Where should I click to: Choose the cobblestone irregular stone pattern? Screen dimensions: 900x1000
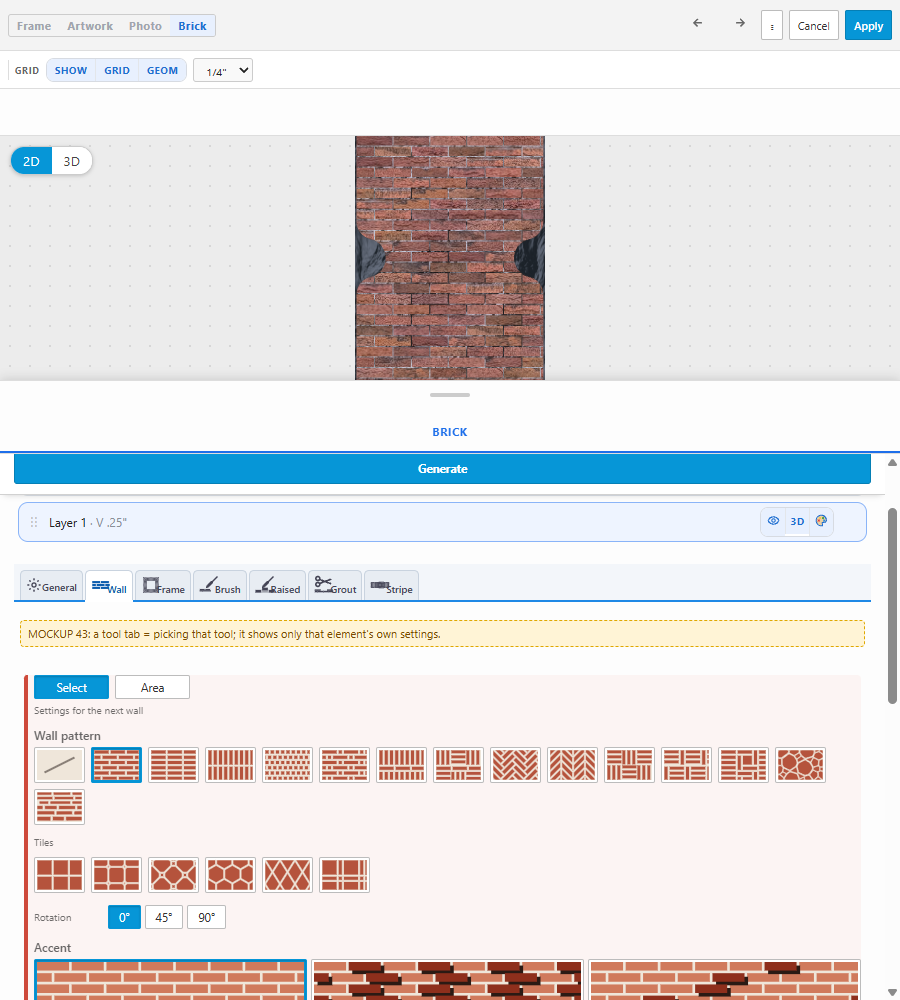tap(800, 765)
